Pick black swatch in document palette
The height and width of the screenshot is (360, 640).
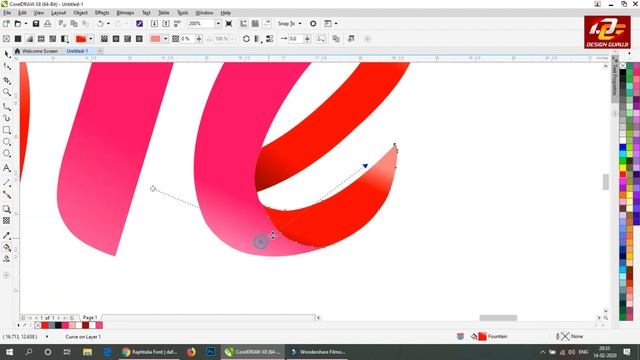[x=58, y=325]
